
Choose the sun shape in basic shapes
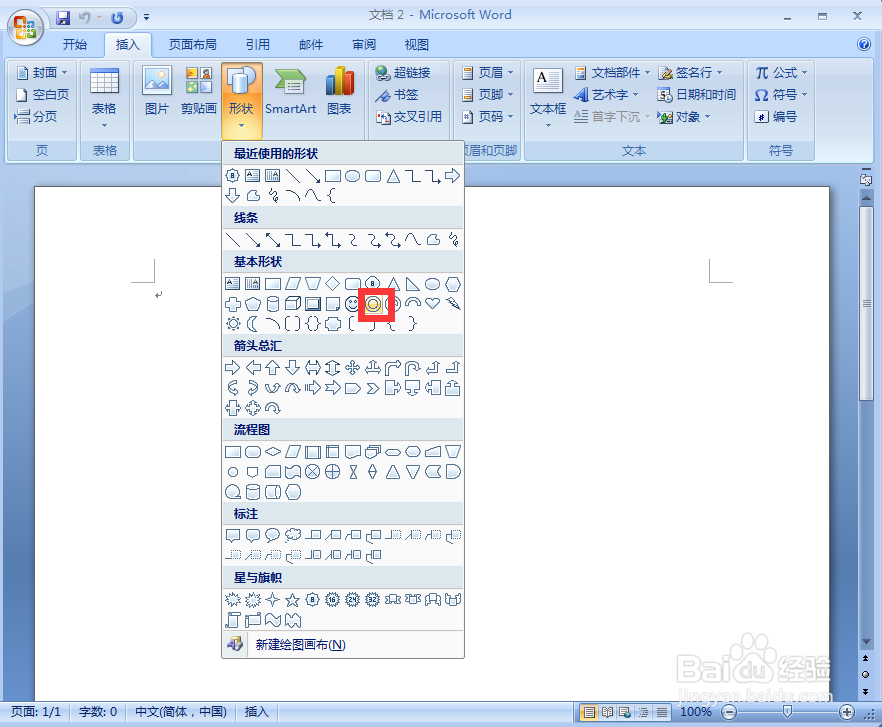coord(233,324)
